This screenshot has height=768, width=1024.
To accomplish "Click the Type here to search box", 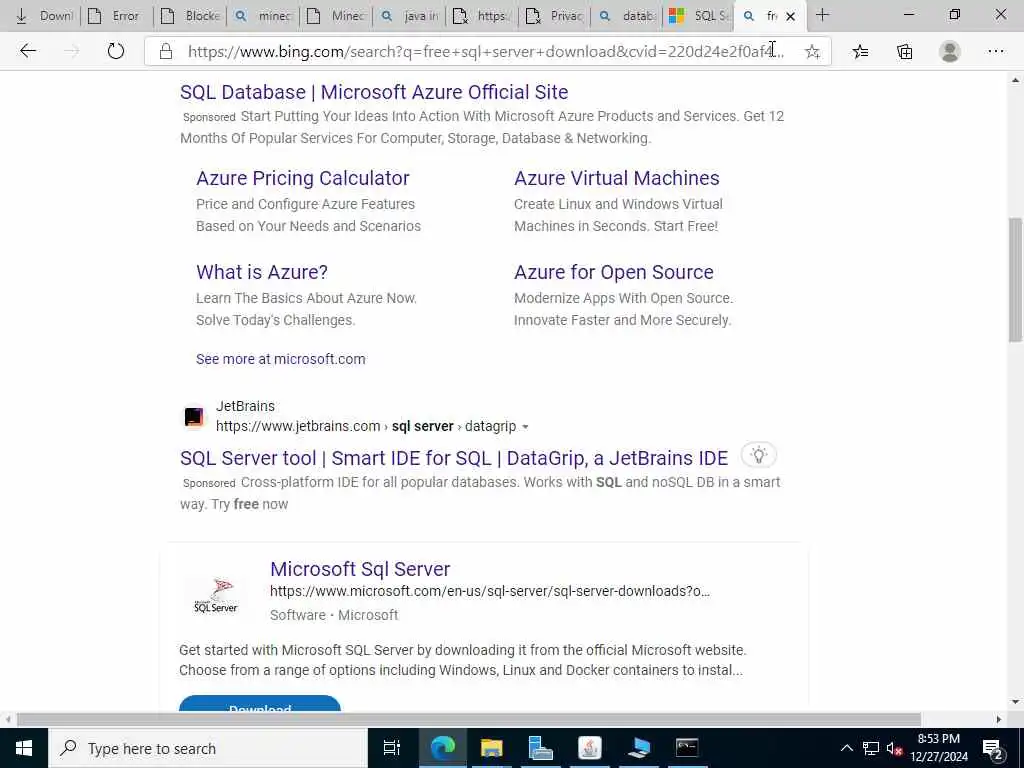I will tap(208, 748).
